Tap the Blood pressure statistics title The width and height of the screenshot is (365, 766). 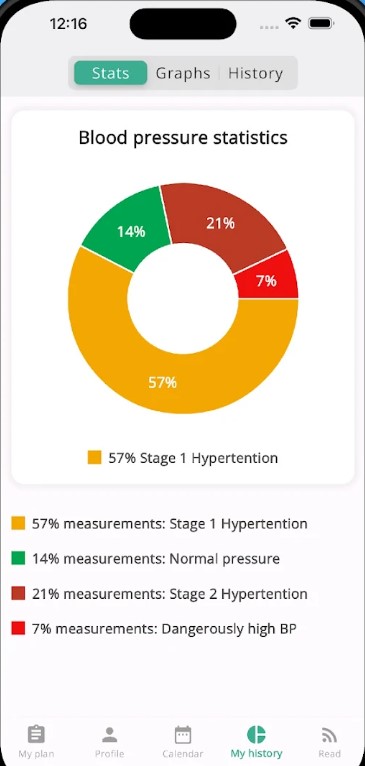[x=183, y=138]
